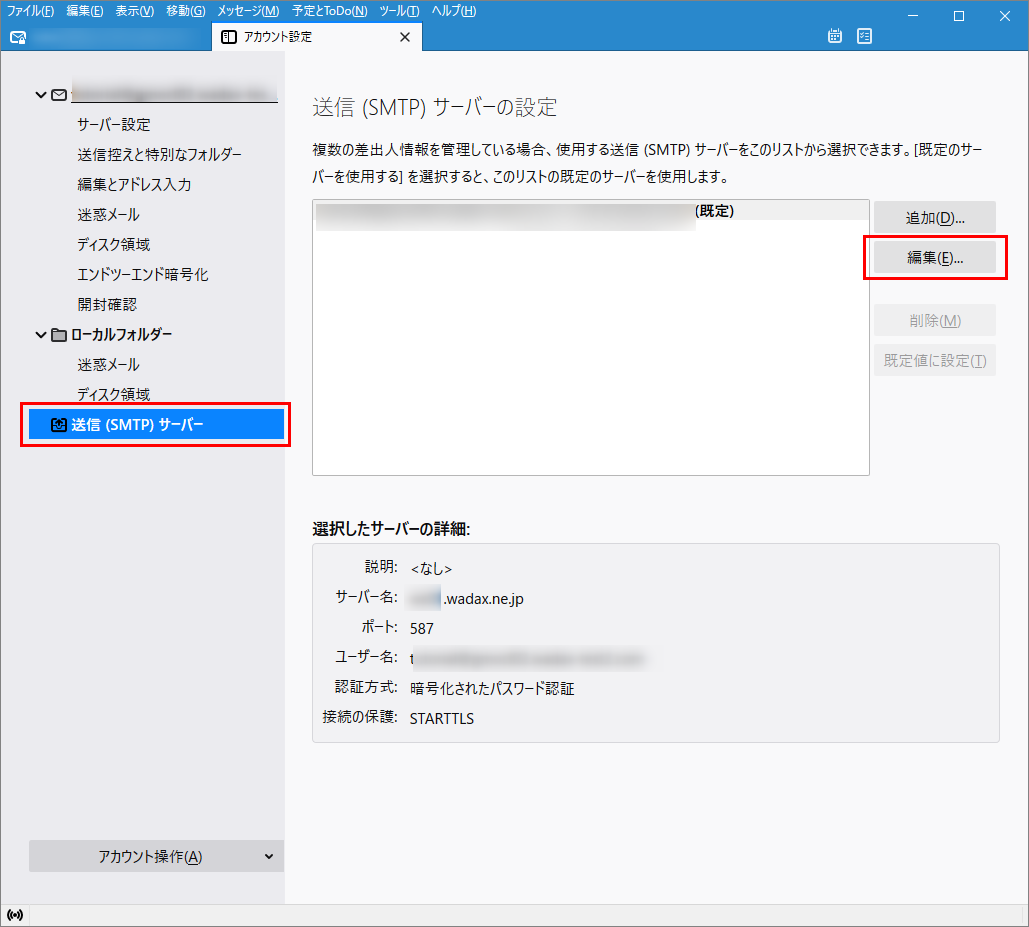Select the default (既定) server in list
This screenshot has width=1029, height=927.
pyautogui.click(x=591, y=211)
